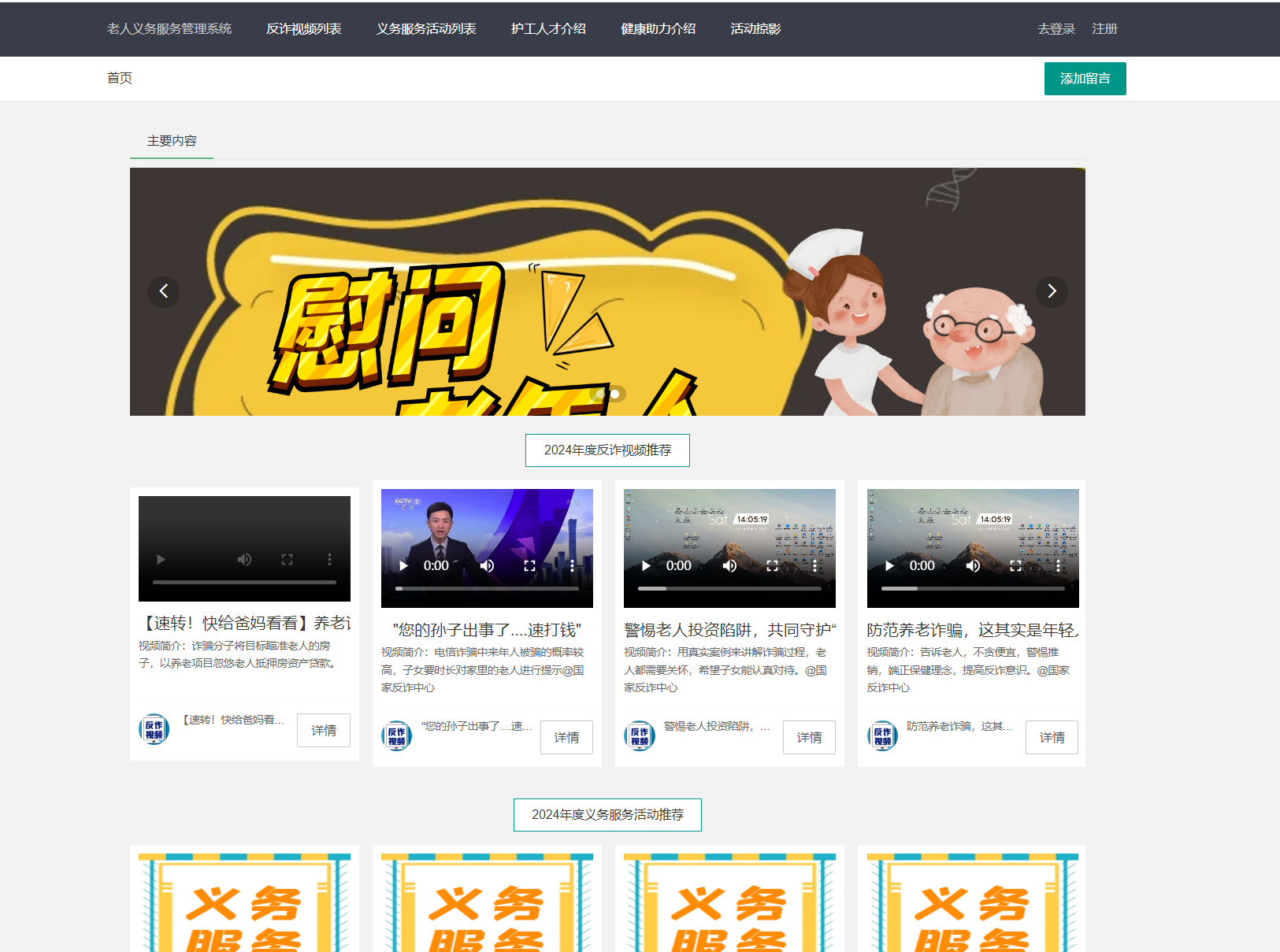The image size is (1280, 952).
Task: Play the "您的孙子出事了" video
Action: coord(403,565)
